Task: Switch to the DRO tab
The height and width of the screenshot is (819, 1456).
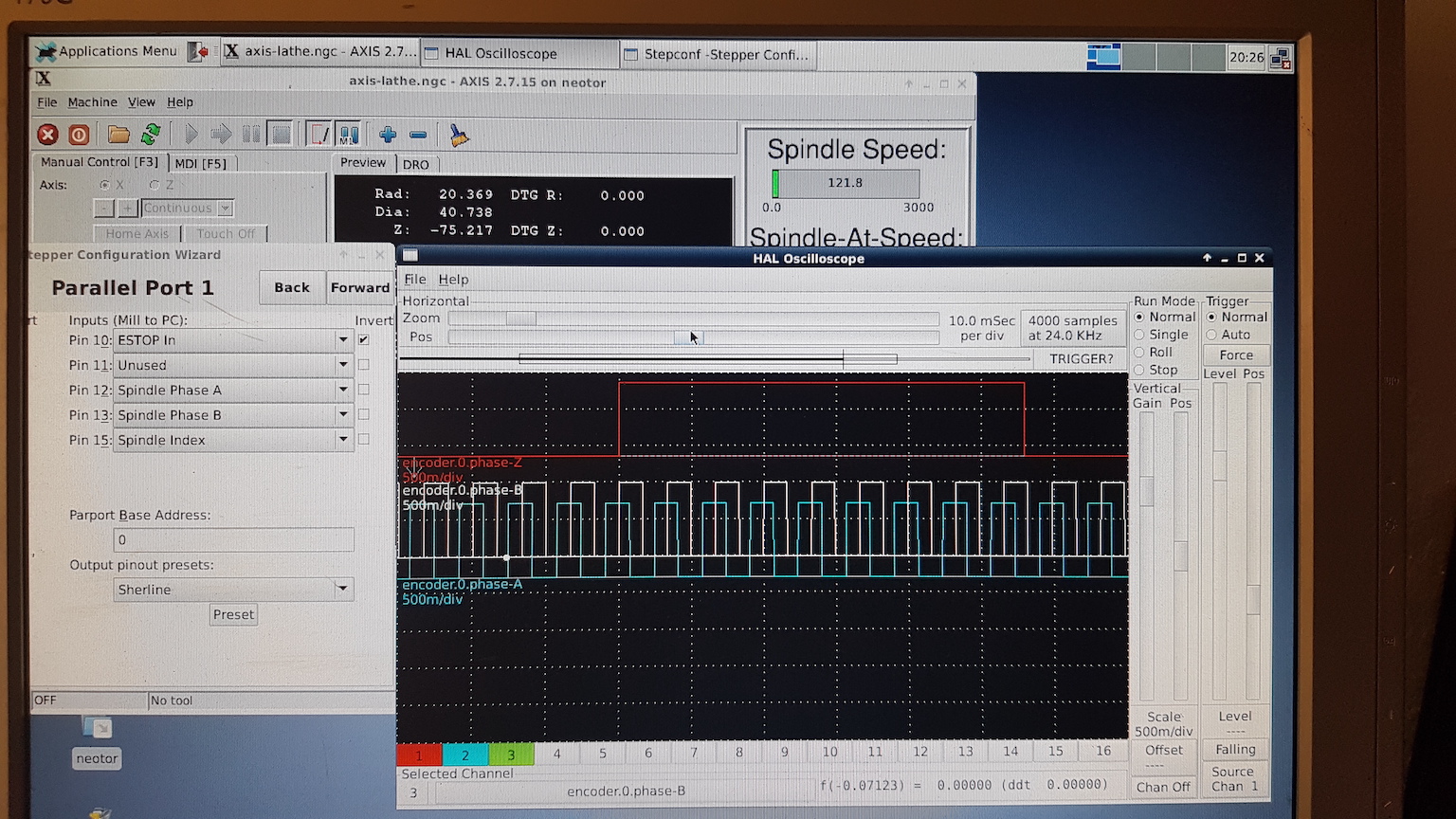Action: (415, 164)
